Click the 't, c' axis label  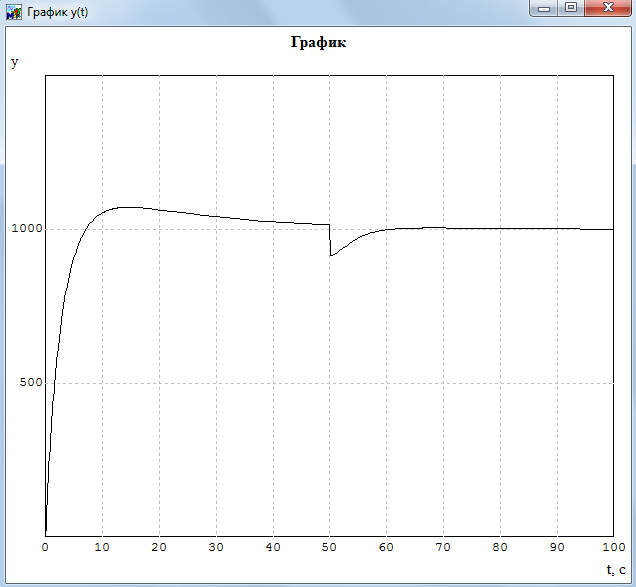click(616, 570)
